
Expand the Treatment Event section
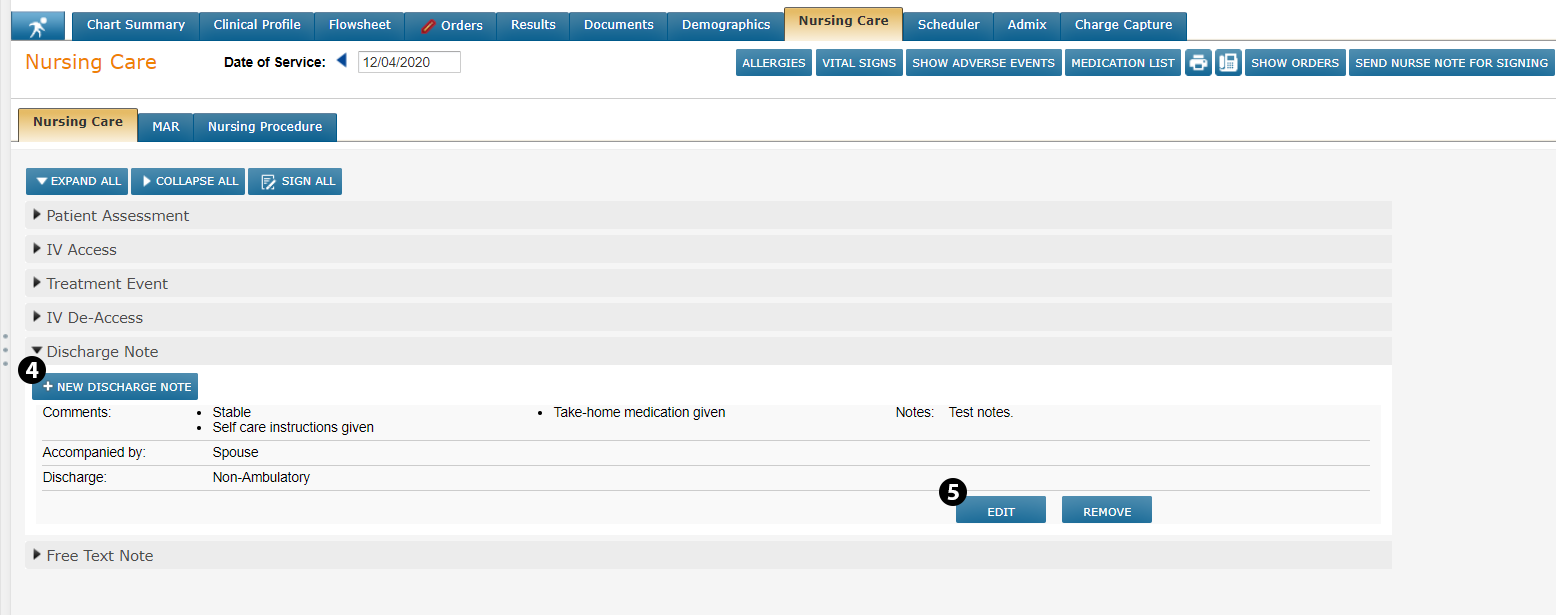coord(106,283)
